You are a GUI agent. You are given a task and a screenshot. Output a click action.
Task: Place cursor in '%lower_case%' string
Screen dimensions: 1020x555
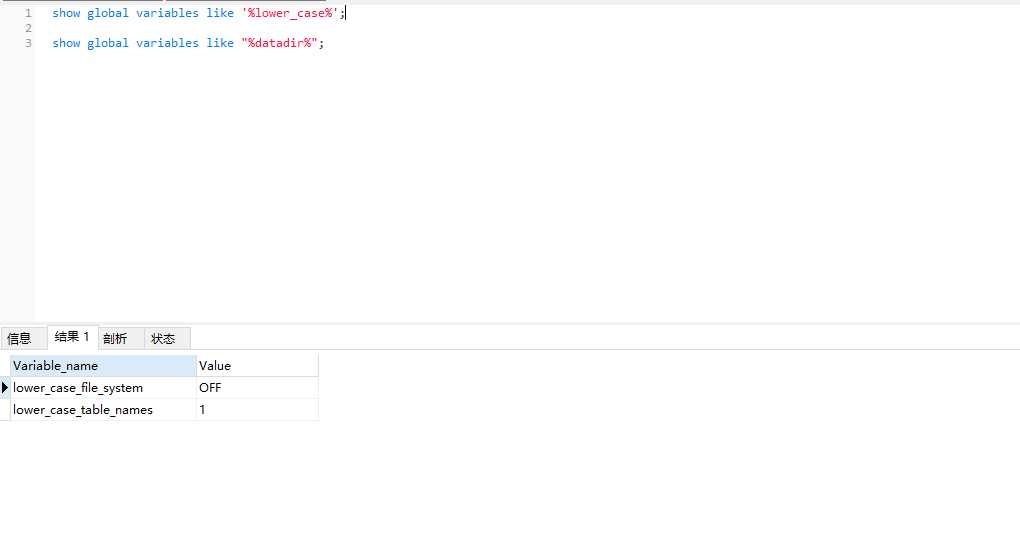point(289,13)
